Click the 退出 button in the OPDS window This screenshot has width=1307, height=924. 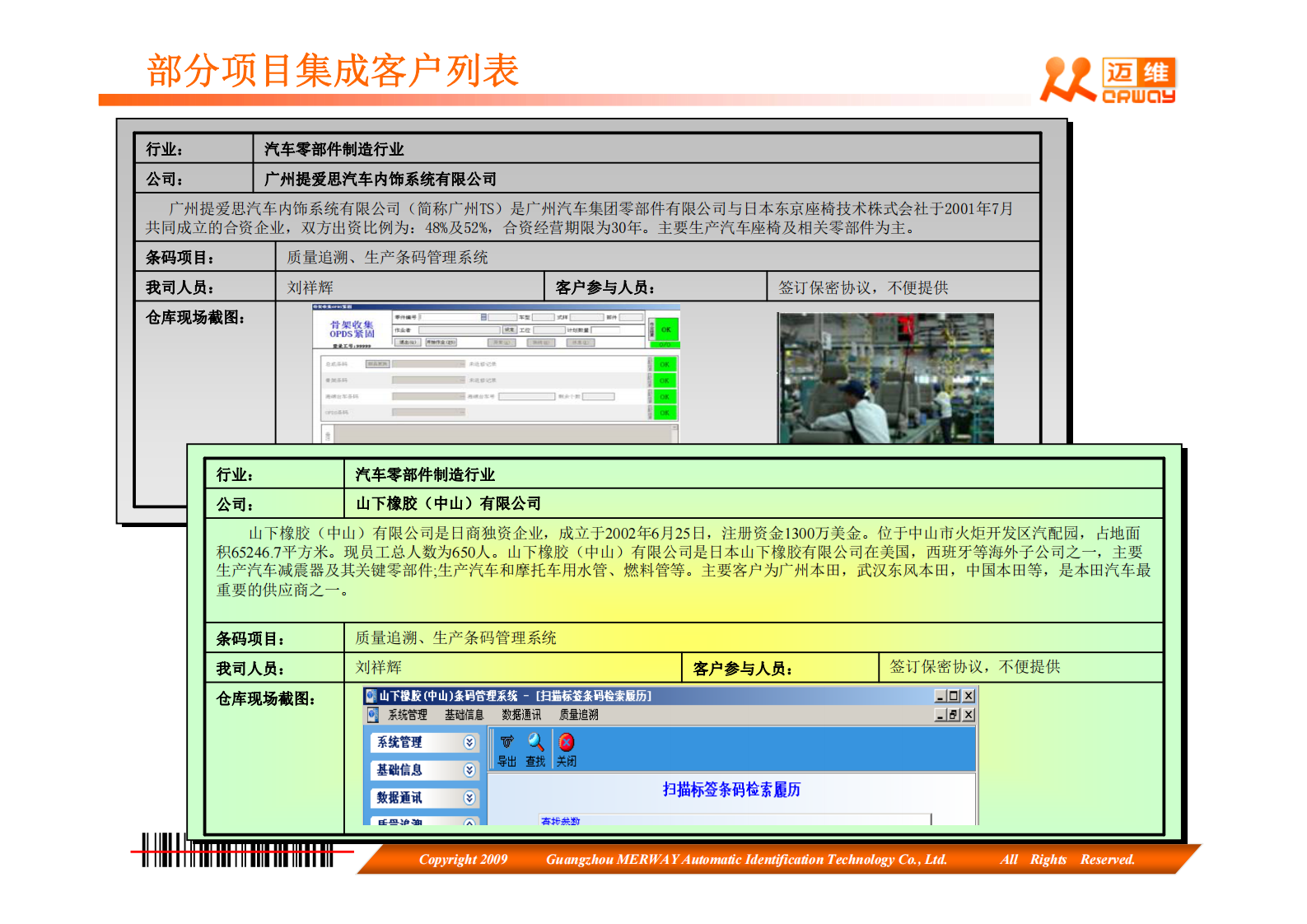pyautogui.click(x=408, y=343)
